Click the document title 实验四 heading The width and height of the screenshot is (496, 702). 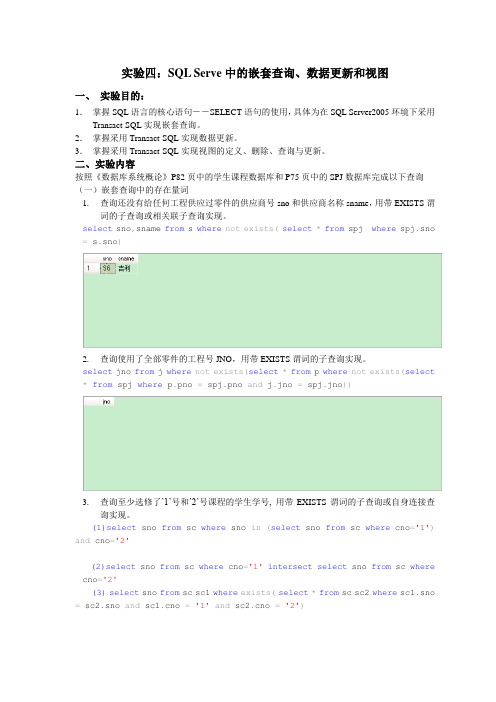(x=255, y=73)
